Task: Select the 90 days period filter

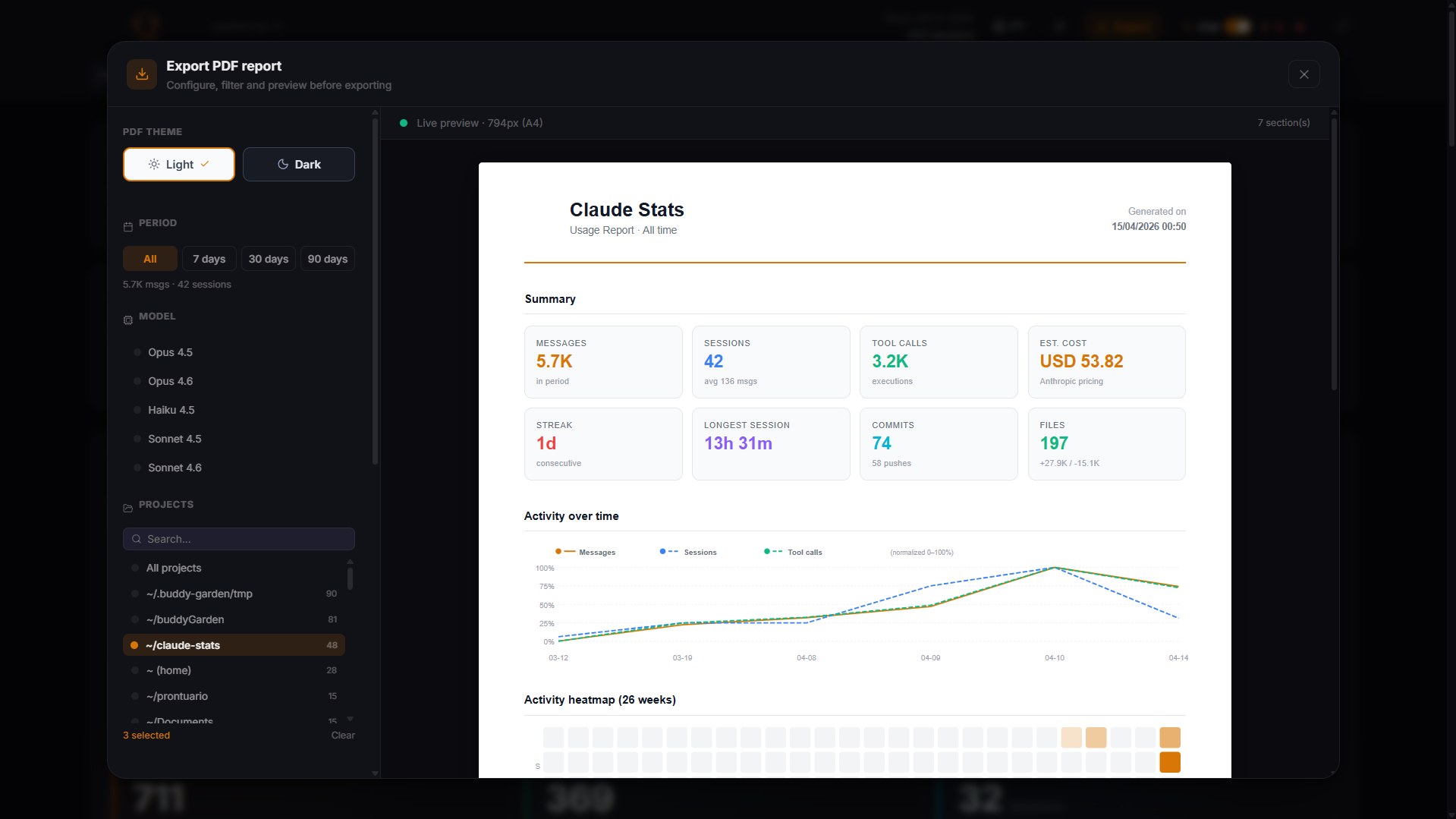Action: click(327, 258)
